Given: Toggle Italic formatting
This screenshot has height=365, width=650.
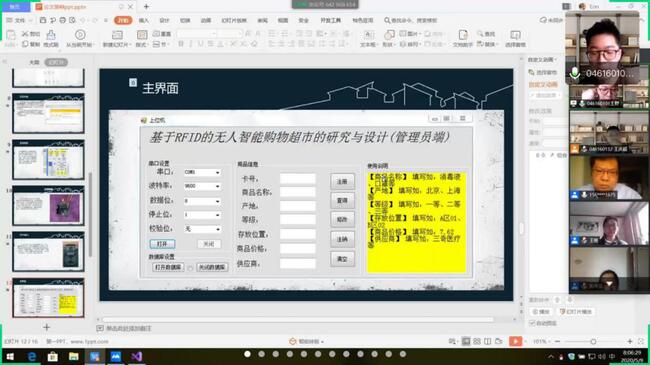Looking at the screenshot, I should coord(191,44).
